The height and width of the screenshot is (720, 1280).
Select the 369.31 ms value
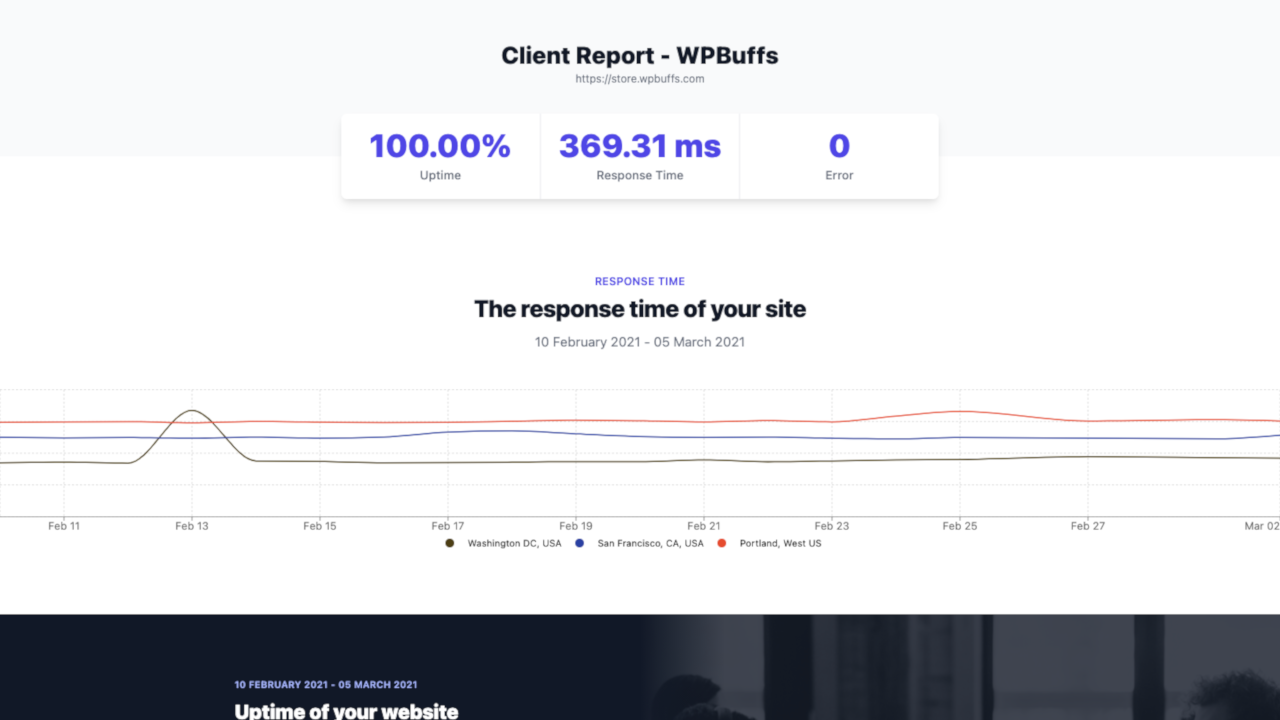click(x=640, y=146)
